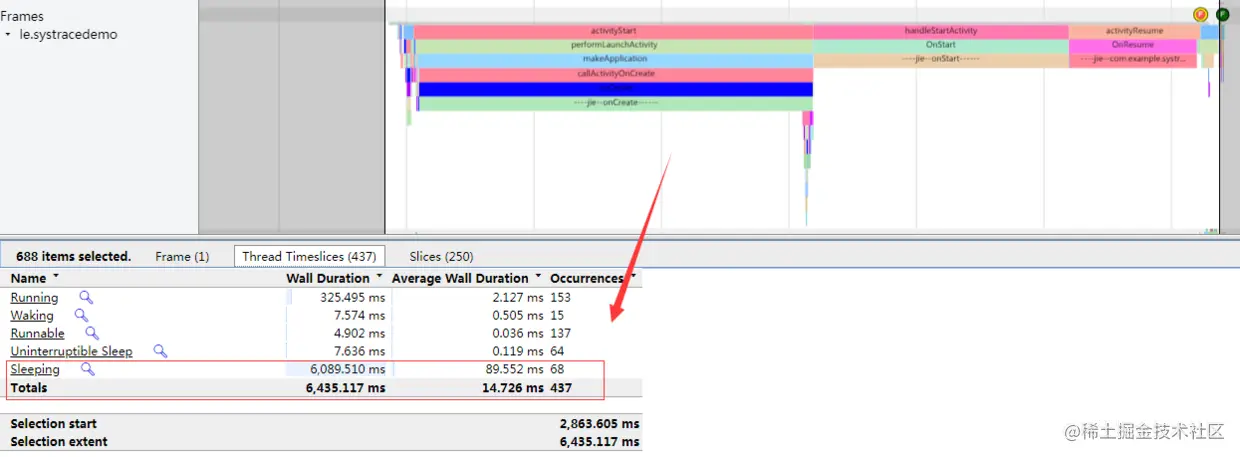
Task: Select the handleStartActivity slice
Action: (x=940, y=31)
